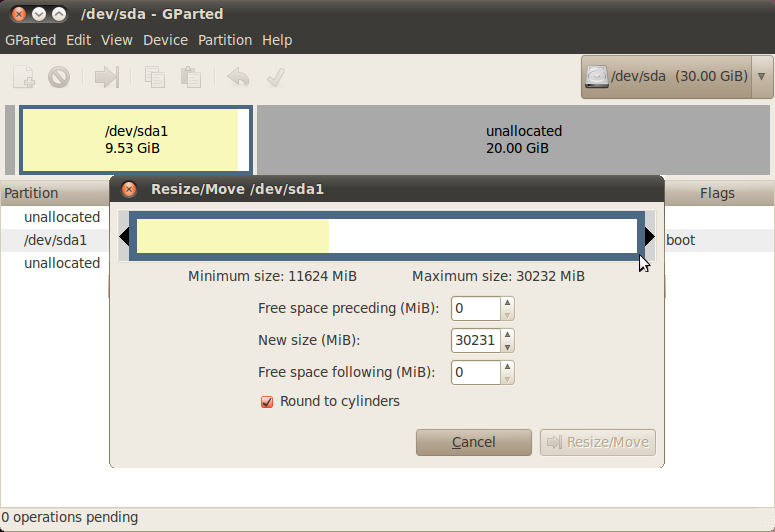The height and width of the screenshot is (532, 775).
Task: Select the last unallocated row in list
Action: click(54, 263)
